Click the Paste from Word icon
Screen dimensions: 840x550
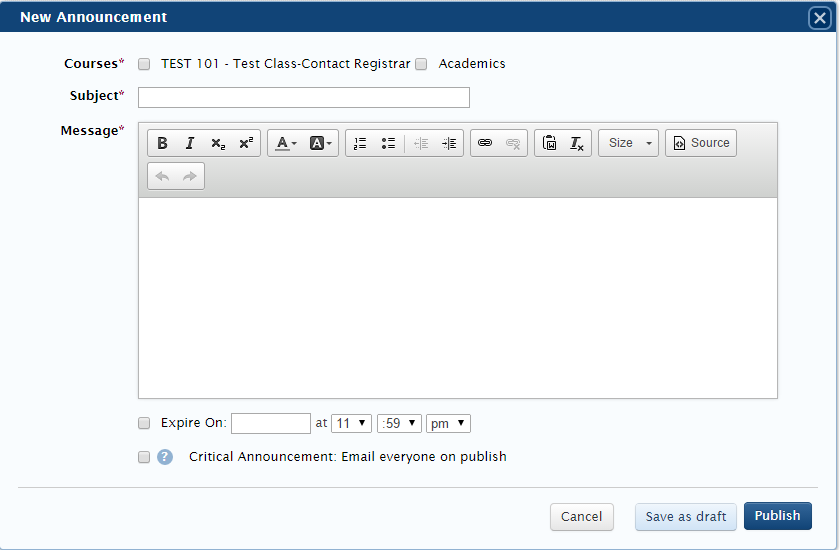[549, 143]
